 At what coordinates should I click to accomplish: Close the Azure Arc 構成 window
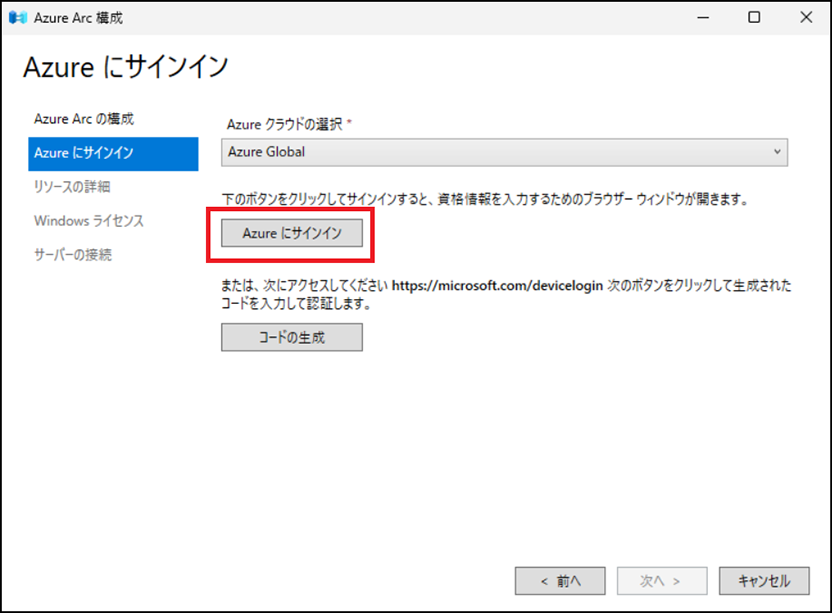pos(806,18)
